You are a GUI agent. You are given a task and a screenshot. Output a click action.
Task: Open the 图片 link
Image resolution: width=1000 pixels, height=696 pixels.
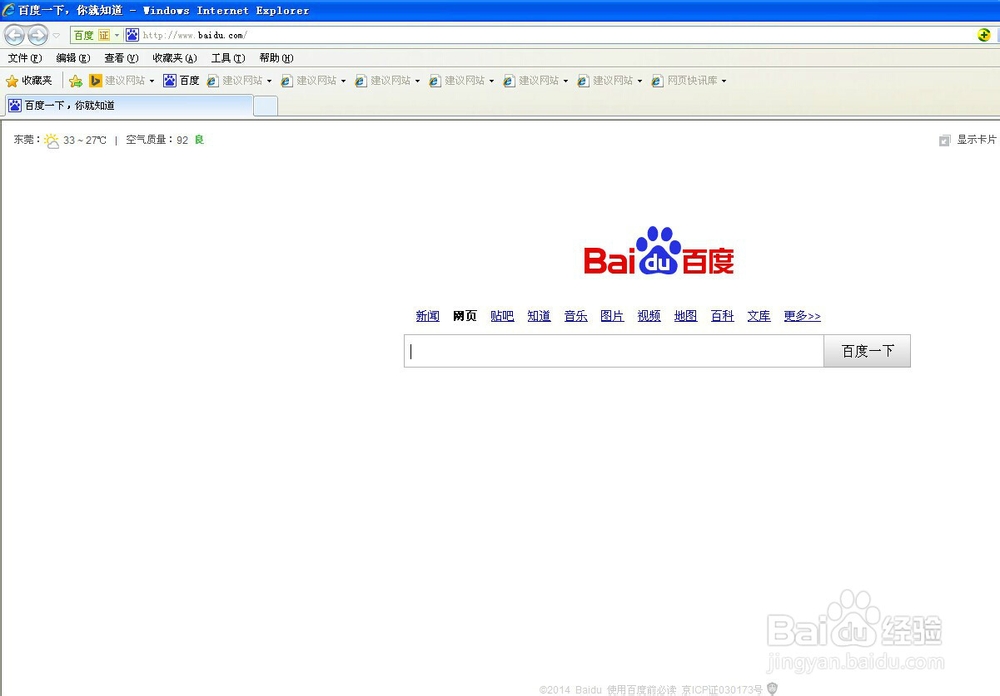tap(612, 316)
